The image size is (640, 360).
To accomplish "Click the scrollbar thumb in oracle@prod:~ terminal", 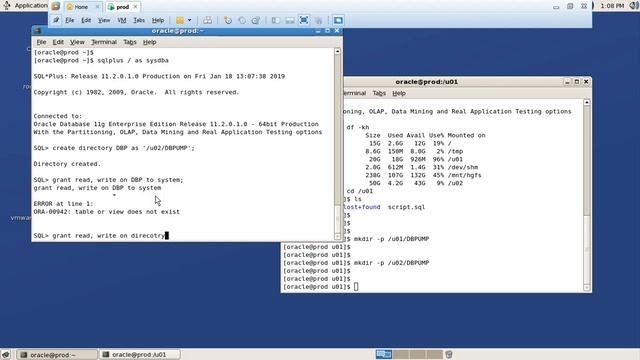I will pyautogui.click(x=338, y=218).
